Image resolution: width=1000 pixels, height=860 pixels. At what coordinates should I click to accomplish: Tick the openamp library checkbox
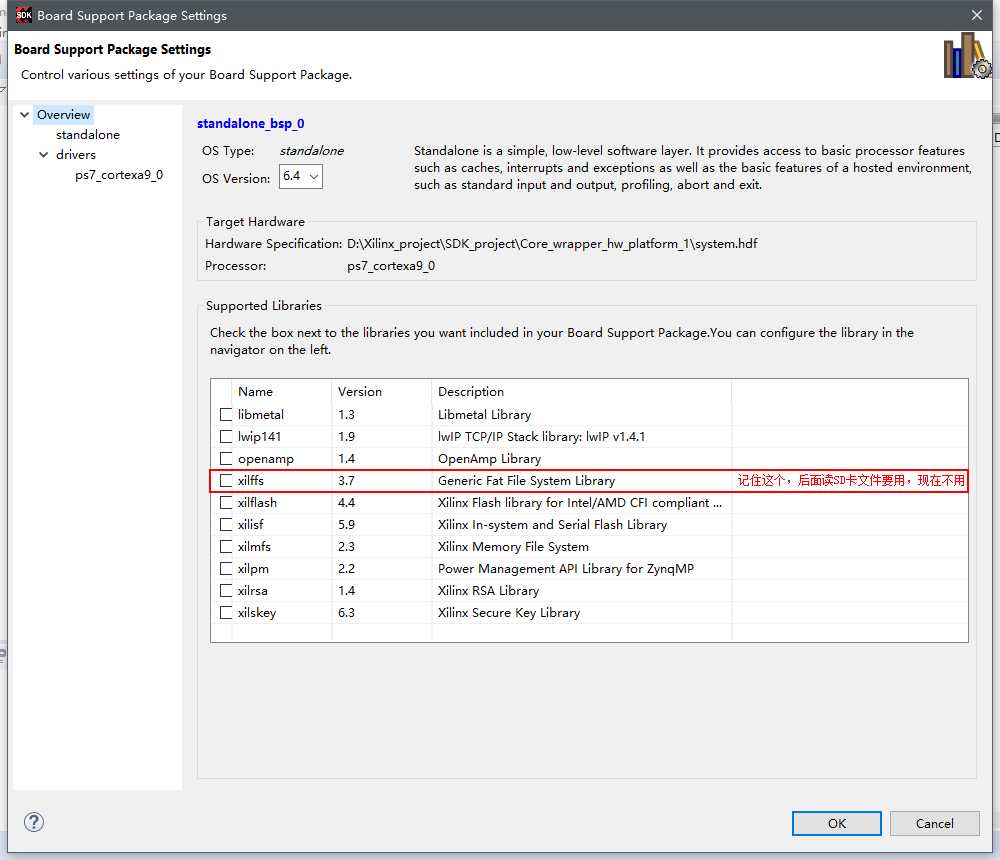[226, 459]
